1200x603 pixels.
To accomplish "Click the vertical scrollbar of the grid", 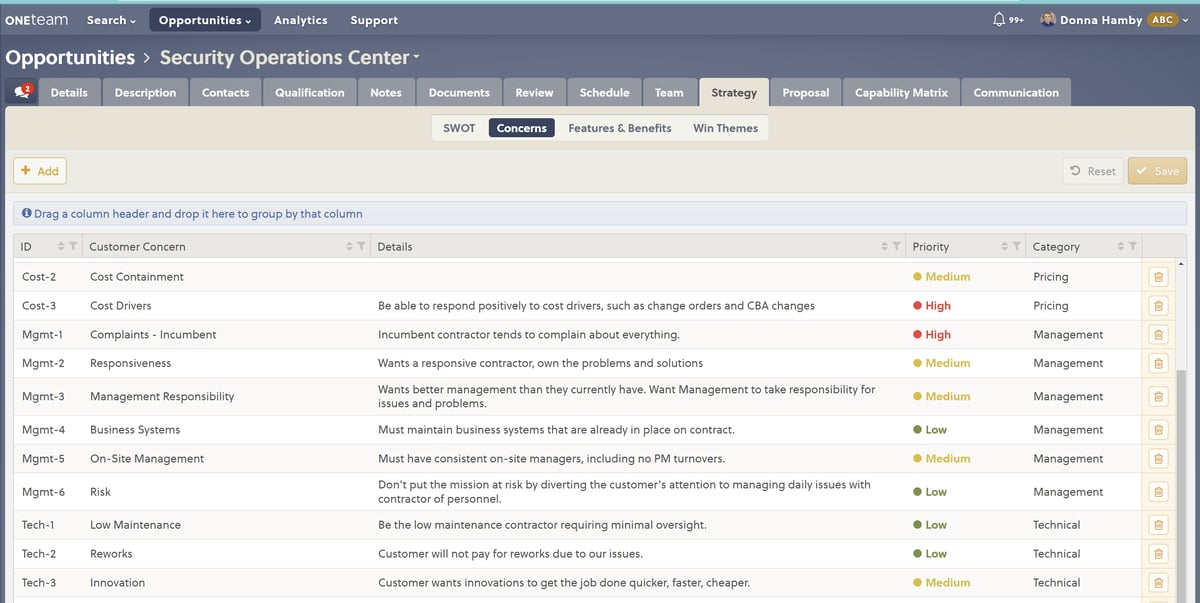I will tap(1182, 450).
